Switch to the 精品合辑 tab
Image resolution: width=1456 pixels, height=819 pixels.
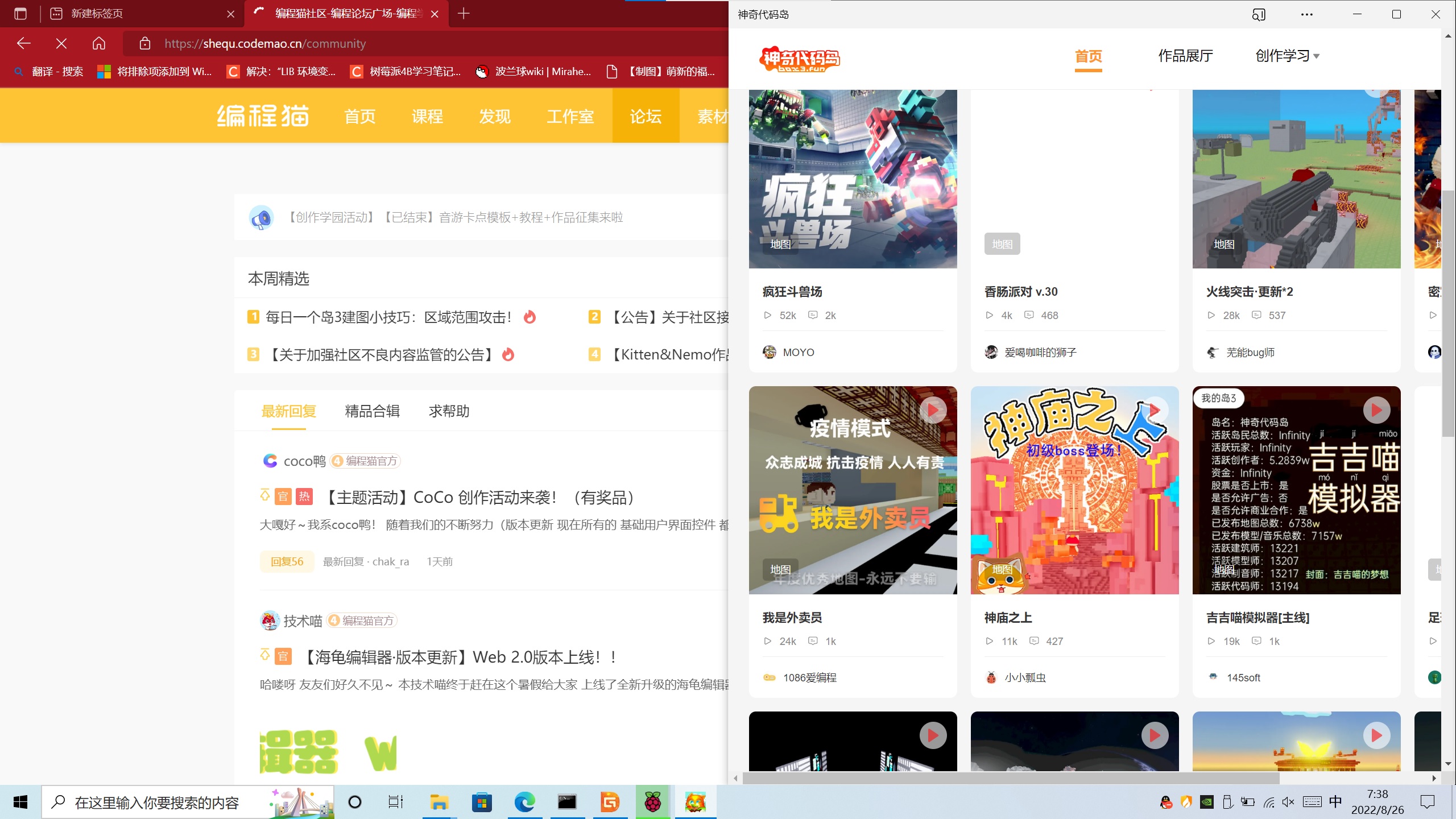click(372, 411)
